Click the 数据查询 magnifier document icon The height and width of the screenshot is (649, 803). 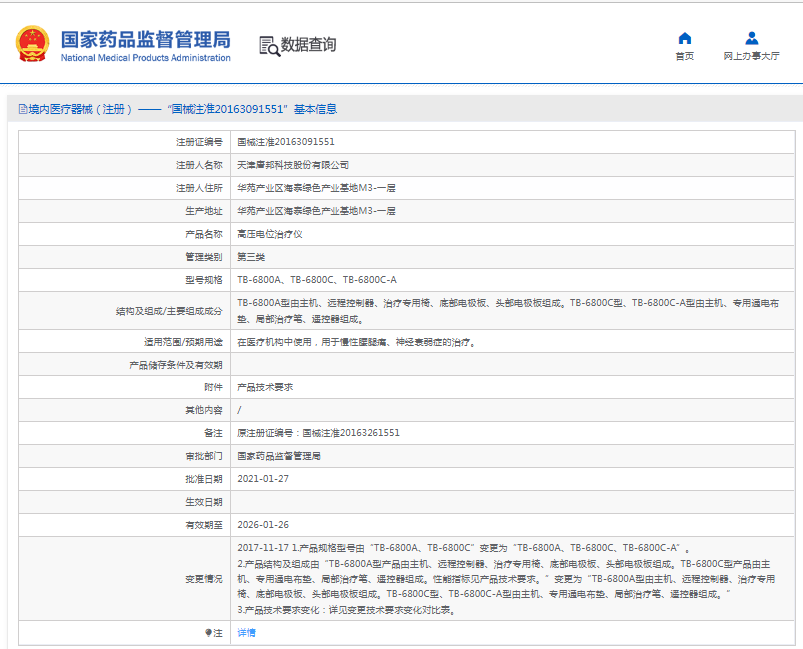point(268,45)
